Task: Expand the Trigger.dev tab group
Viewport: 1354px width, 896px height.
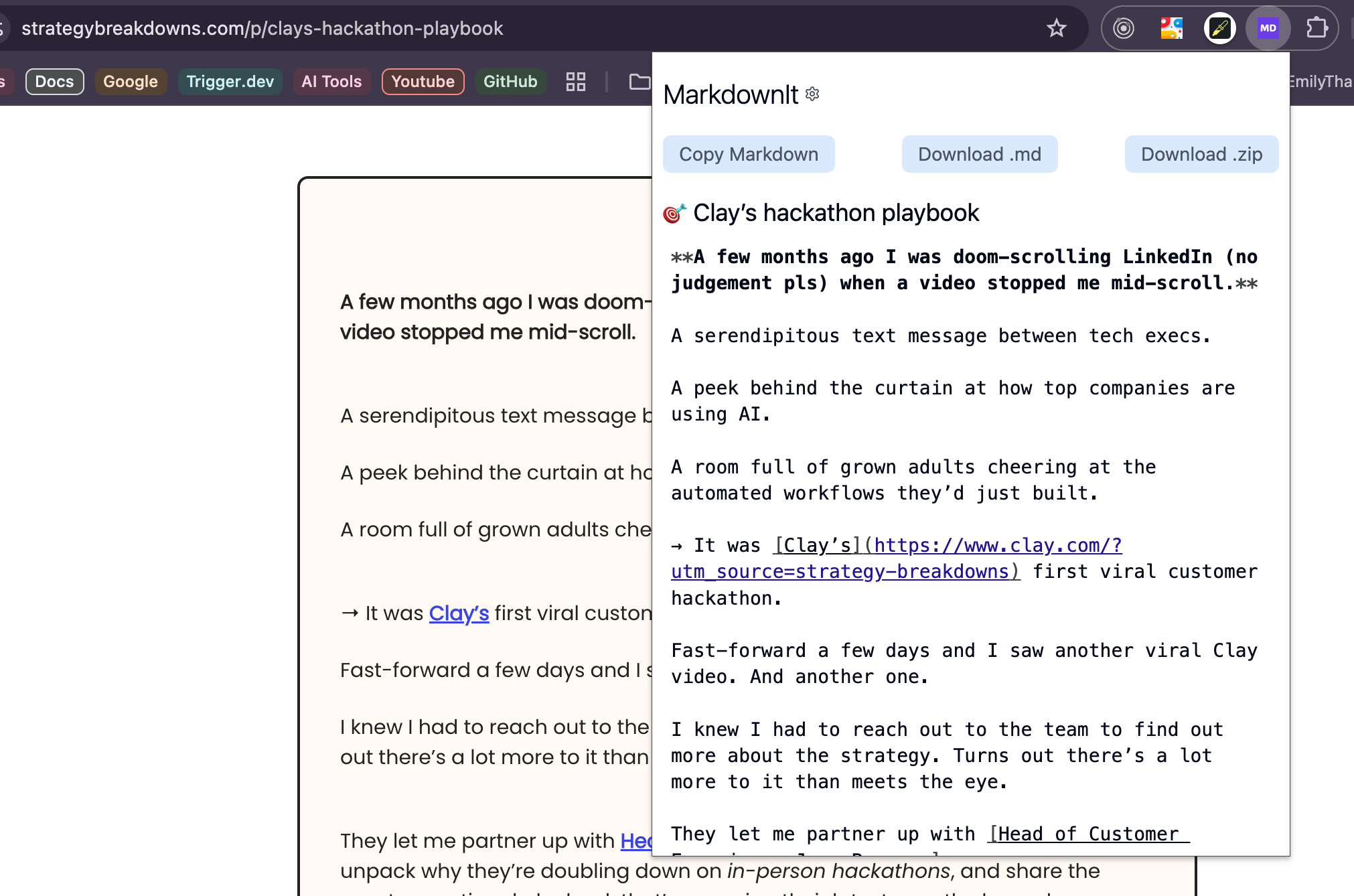Action: (x=230, y=82)
